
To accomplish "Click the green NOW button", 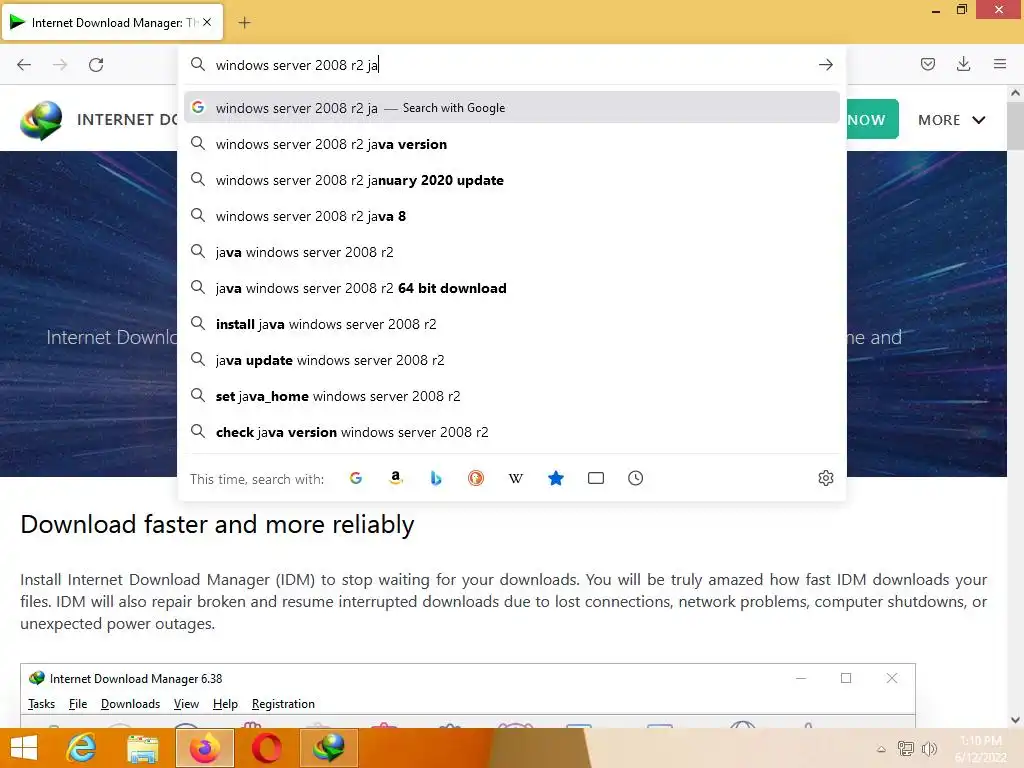I will pyautogui.click(x=872, y=120).
